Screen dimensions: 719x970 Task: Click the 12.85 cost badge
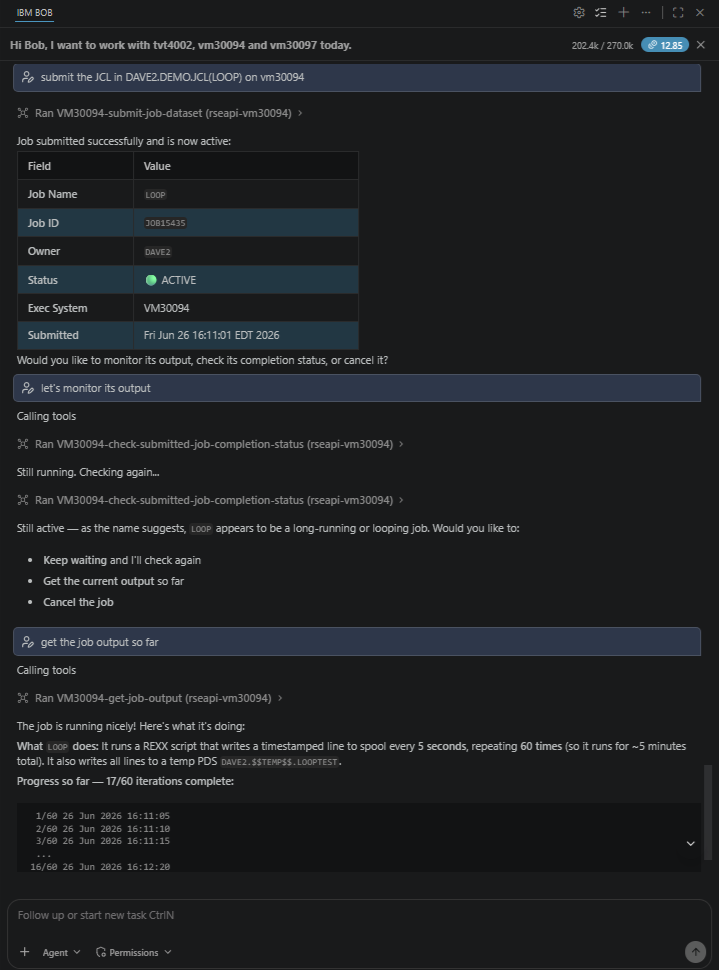click(665, 45)
